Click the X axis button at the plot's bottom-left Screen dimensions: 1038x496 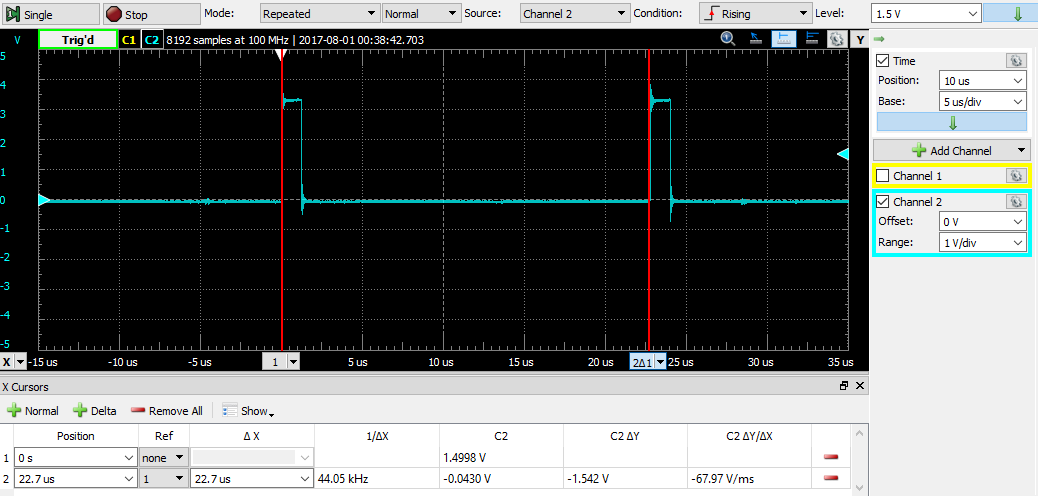[x=7, y=362]
